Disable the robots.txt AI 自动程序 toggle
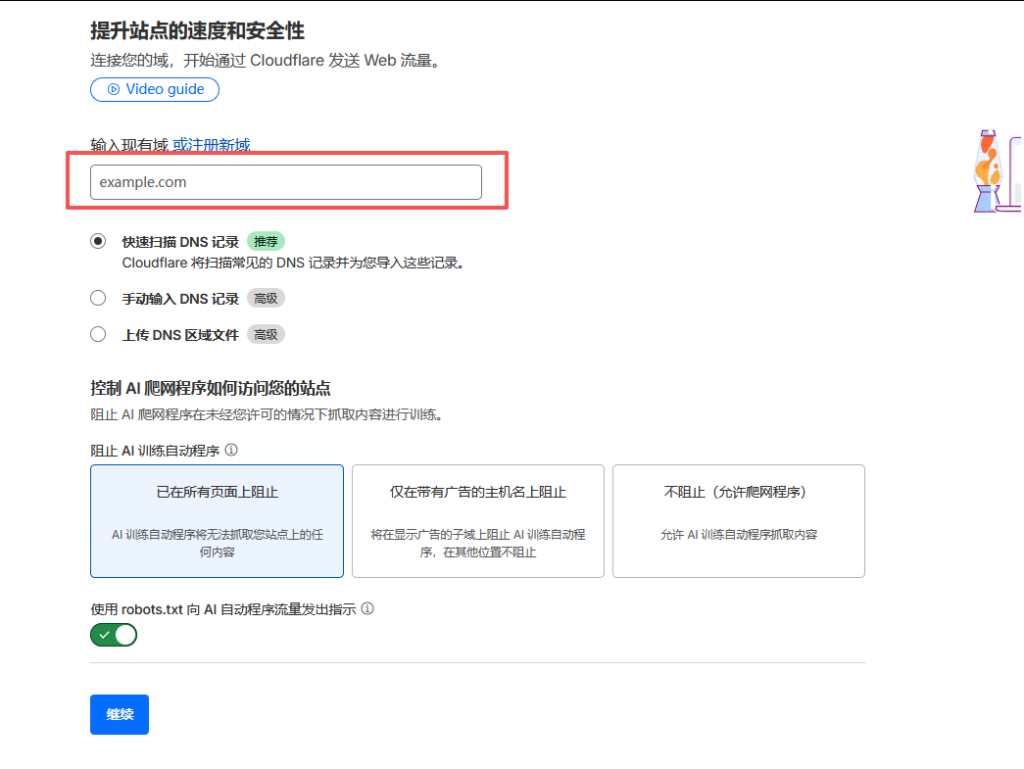 pyautogui.click(x=113, y=634)
